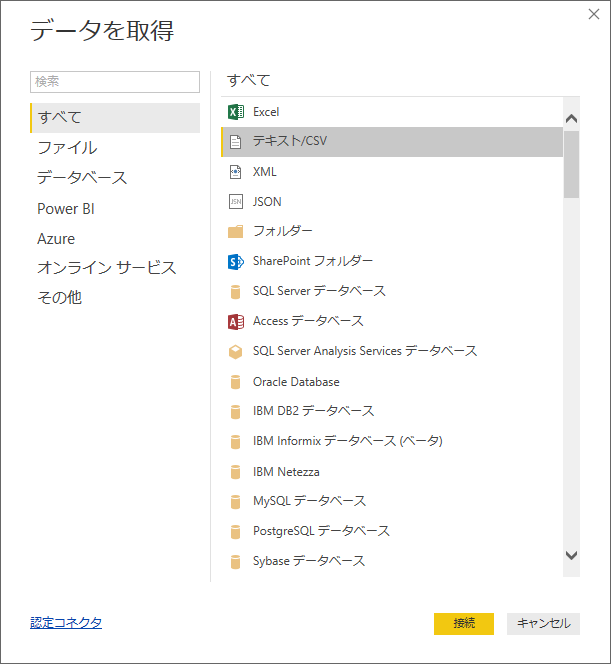The height and width of the screenshot is (664, 611).
Task: Click the Oracle Database cylinder icon
Action: pyautogui.click(x=235, y=382)
